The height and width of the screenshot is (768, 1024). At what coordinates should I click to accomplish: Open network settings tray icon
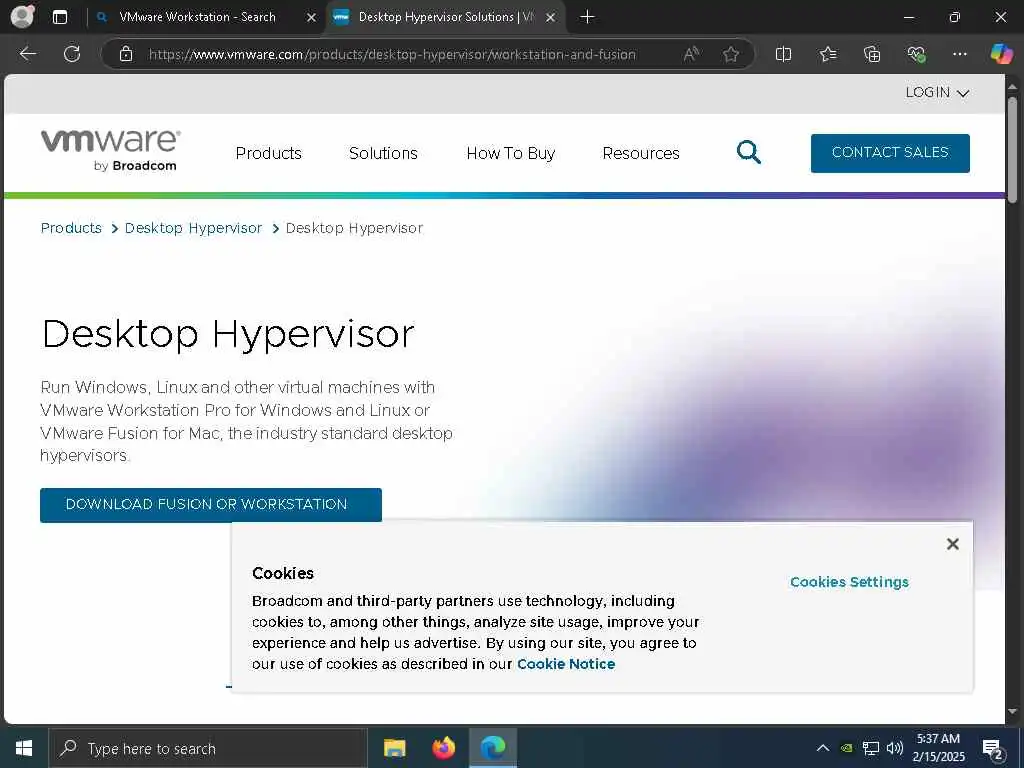point(871,748)
